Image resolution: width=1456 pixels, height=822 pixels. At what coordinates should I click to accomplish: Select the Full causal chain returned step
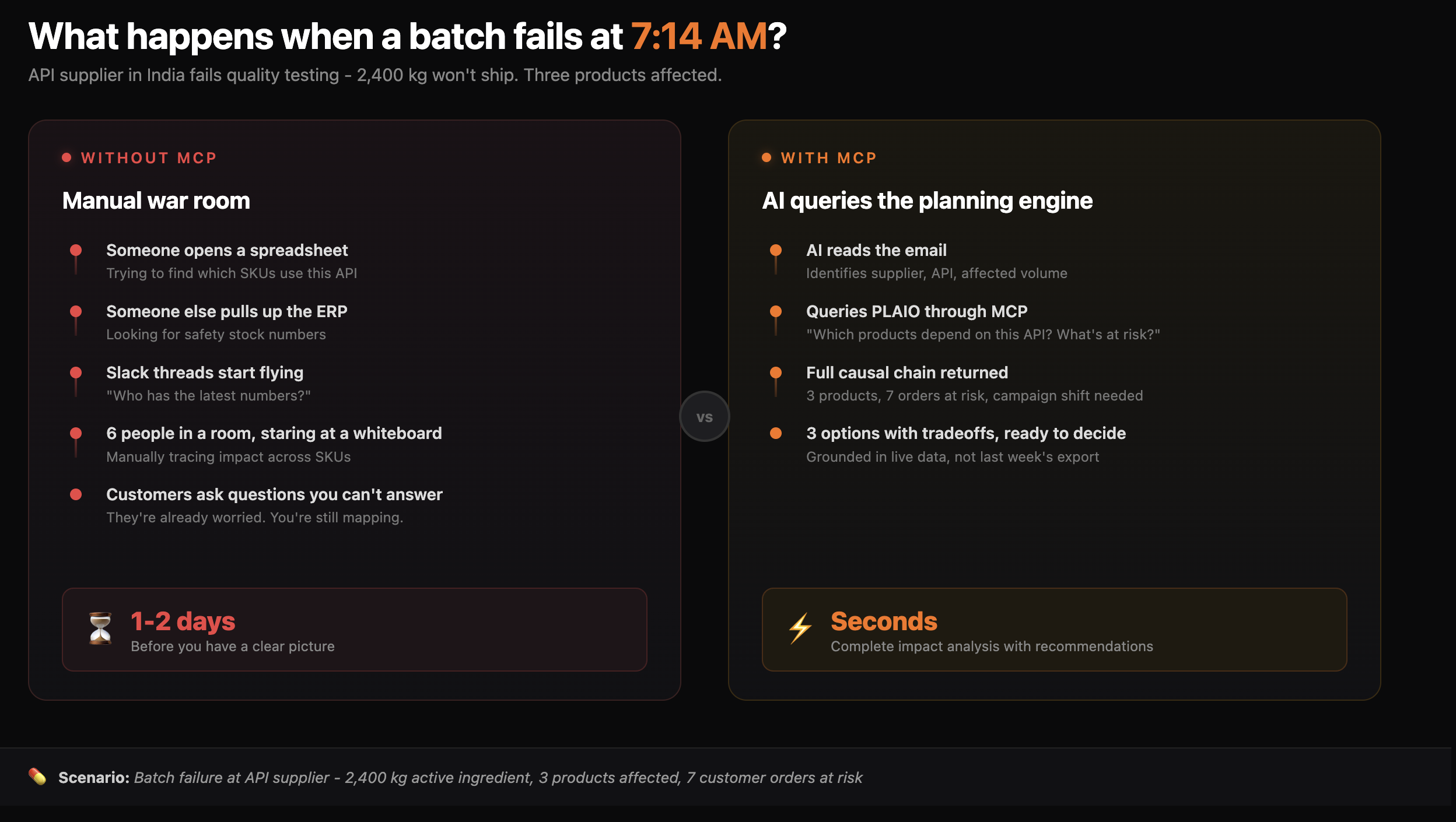(907, 373)
